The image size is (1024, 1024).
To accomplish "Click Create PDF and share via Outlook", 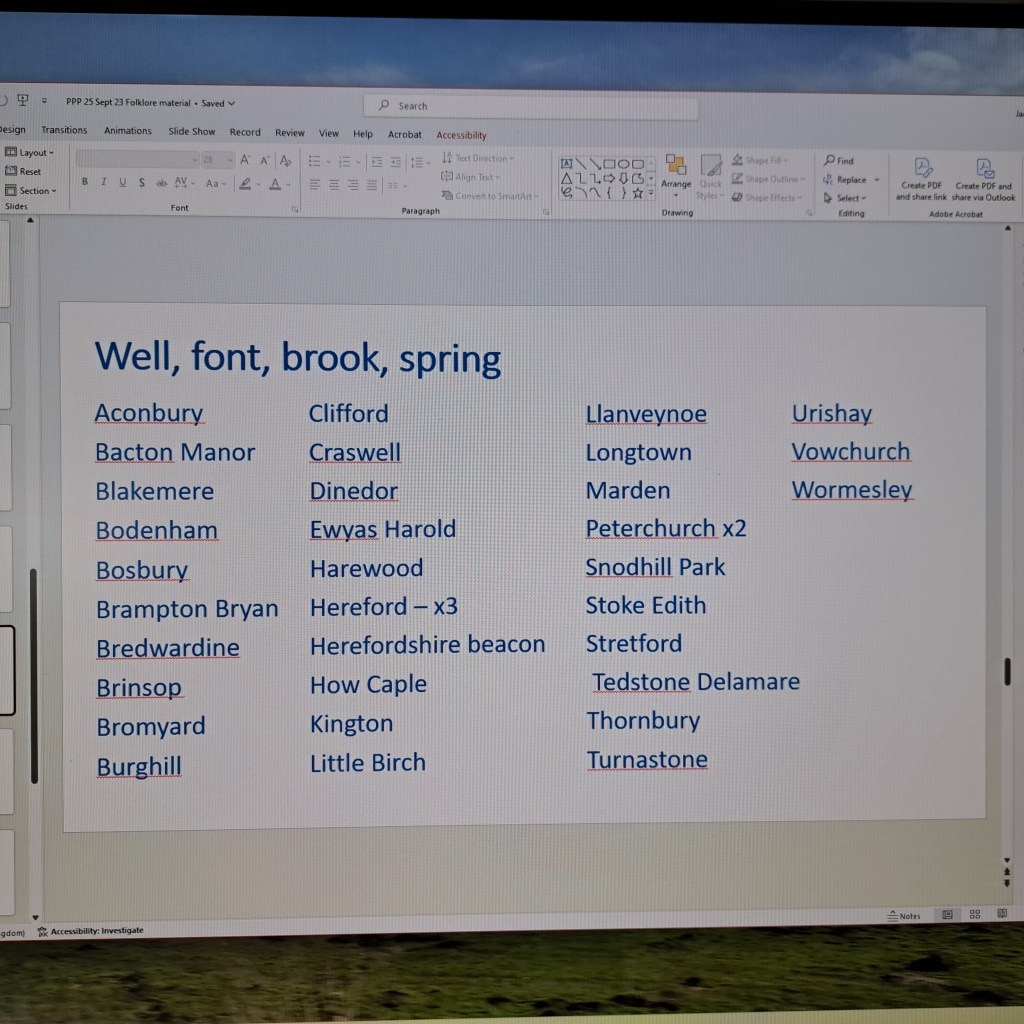I will tap(983, 169).
